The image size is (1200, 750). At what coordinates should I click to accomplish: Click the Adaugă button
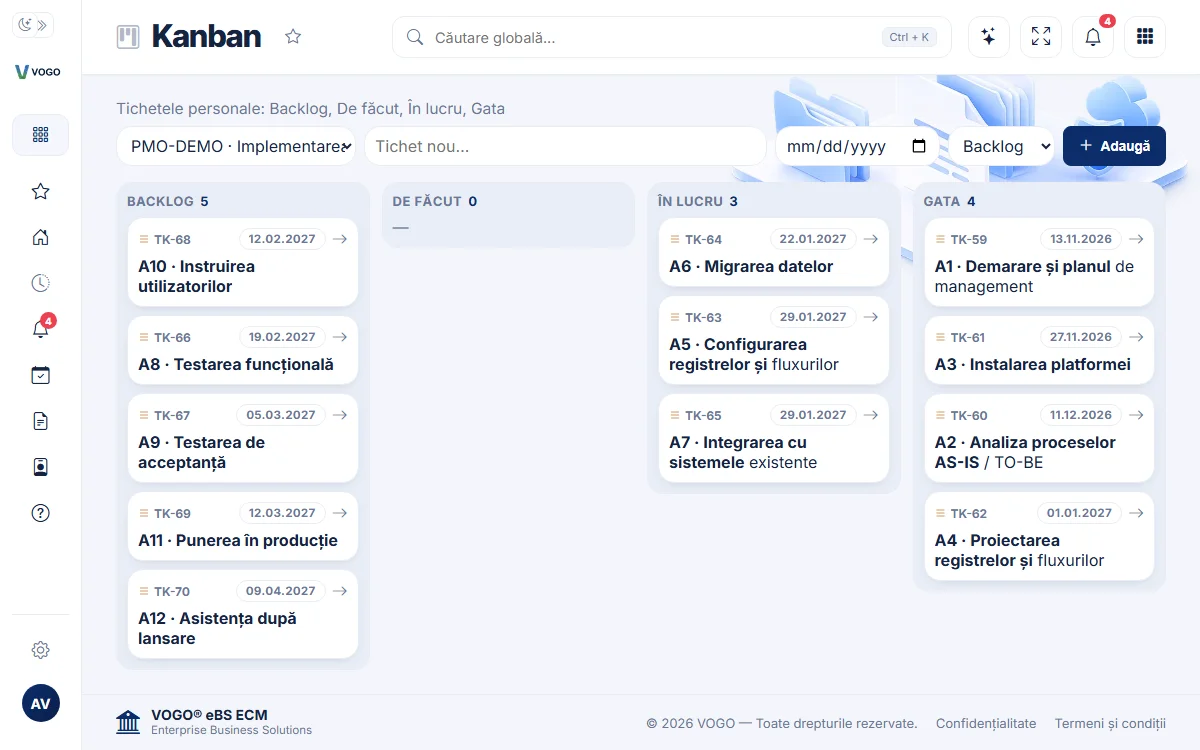click(1114, 146)
